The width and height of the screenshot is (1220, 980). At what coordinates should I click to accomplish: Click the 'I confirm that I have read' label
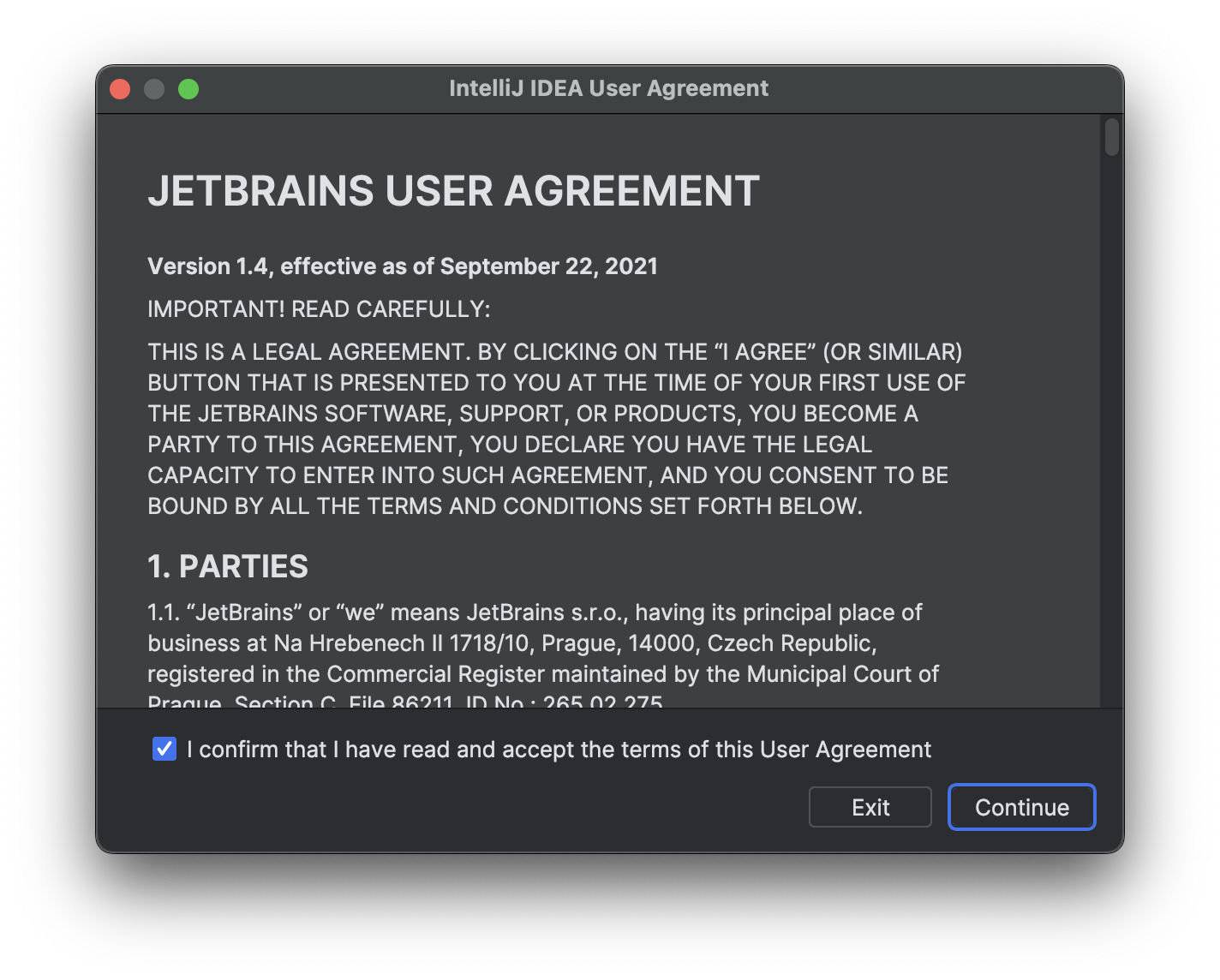pos(559,750)
